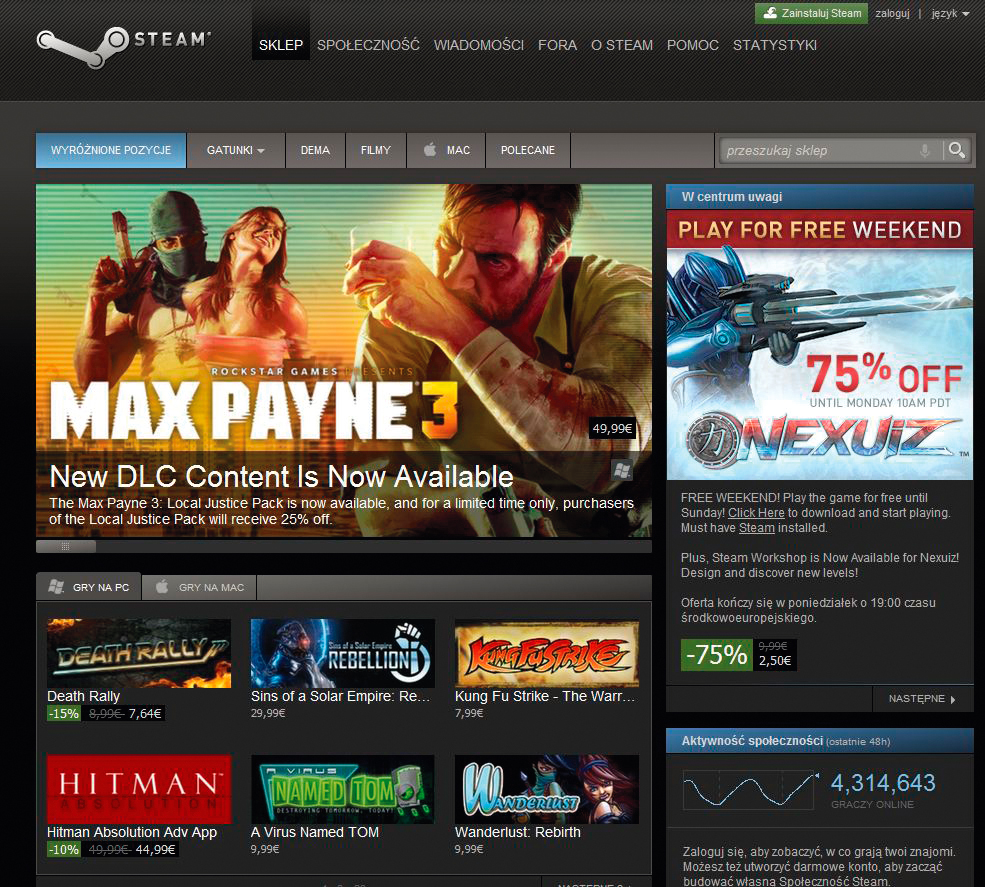Click the Nexuiz 75% off promo image

(819, 345)
